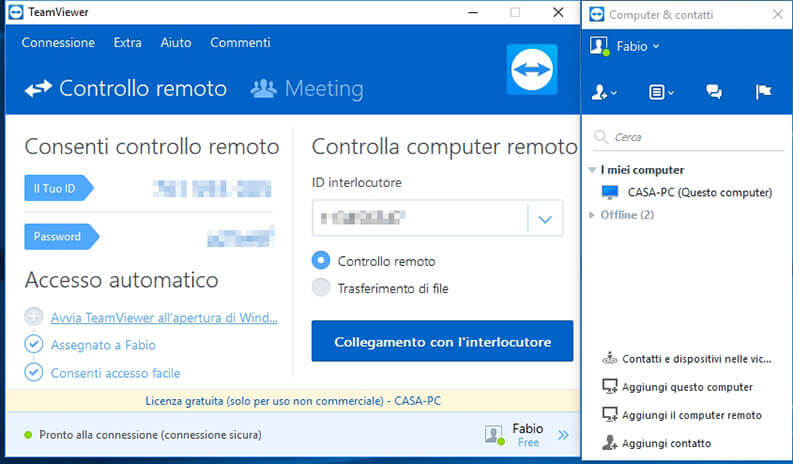Image resolution: width=793 pixels, height=464 pixels.
Task: Click the Aggiungi il computer remoto label
Action: 692,415
